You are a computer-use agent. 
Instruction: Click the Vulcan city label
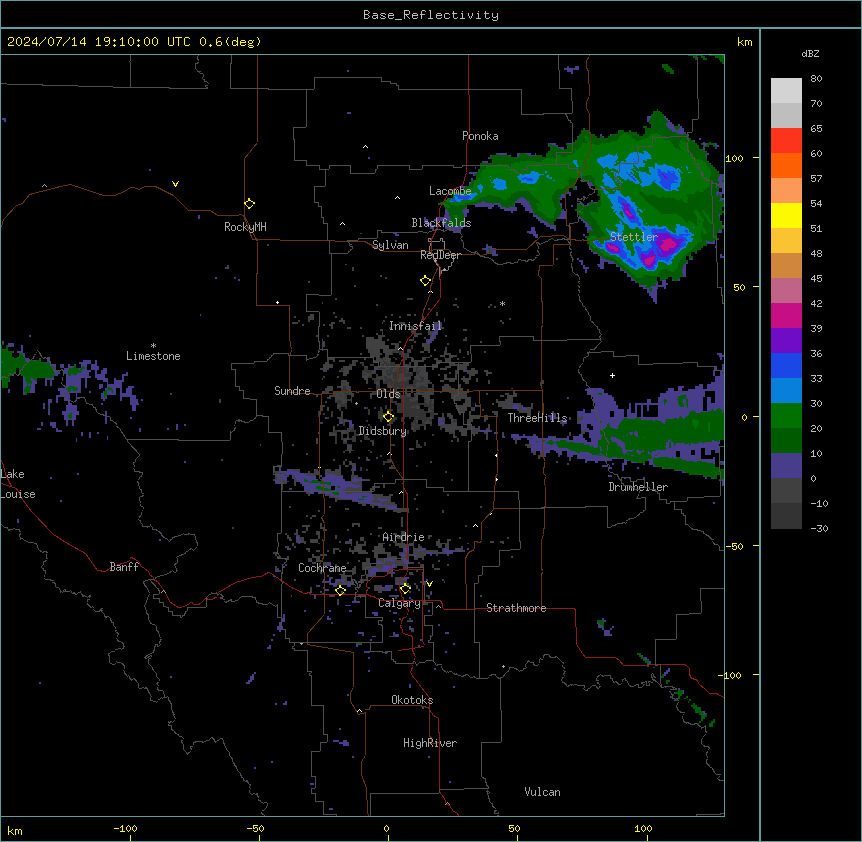(542, 792)
